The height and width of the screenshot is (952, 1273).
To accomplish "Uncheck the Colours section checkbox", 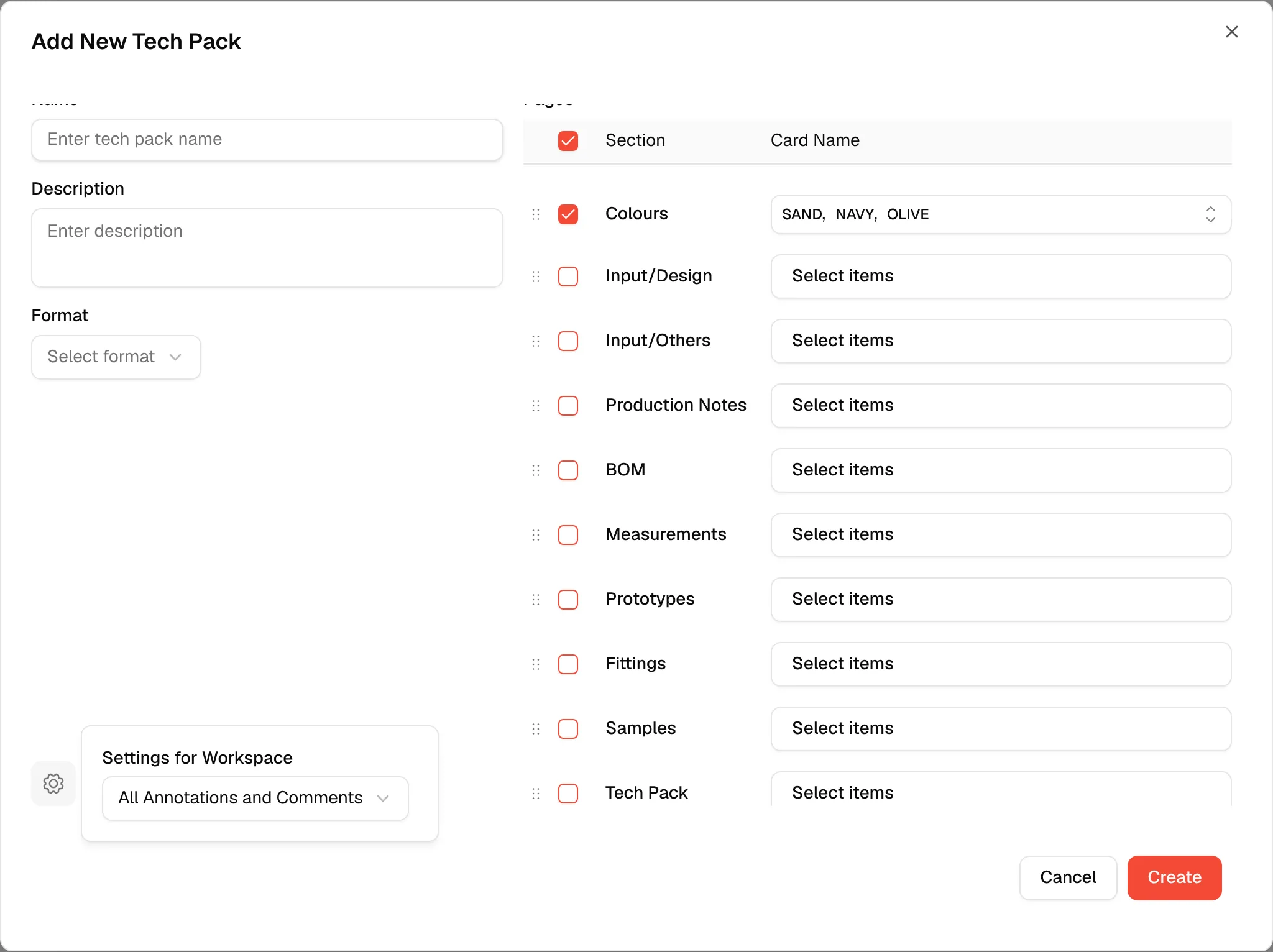I will click(x=568, y=214).
